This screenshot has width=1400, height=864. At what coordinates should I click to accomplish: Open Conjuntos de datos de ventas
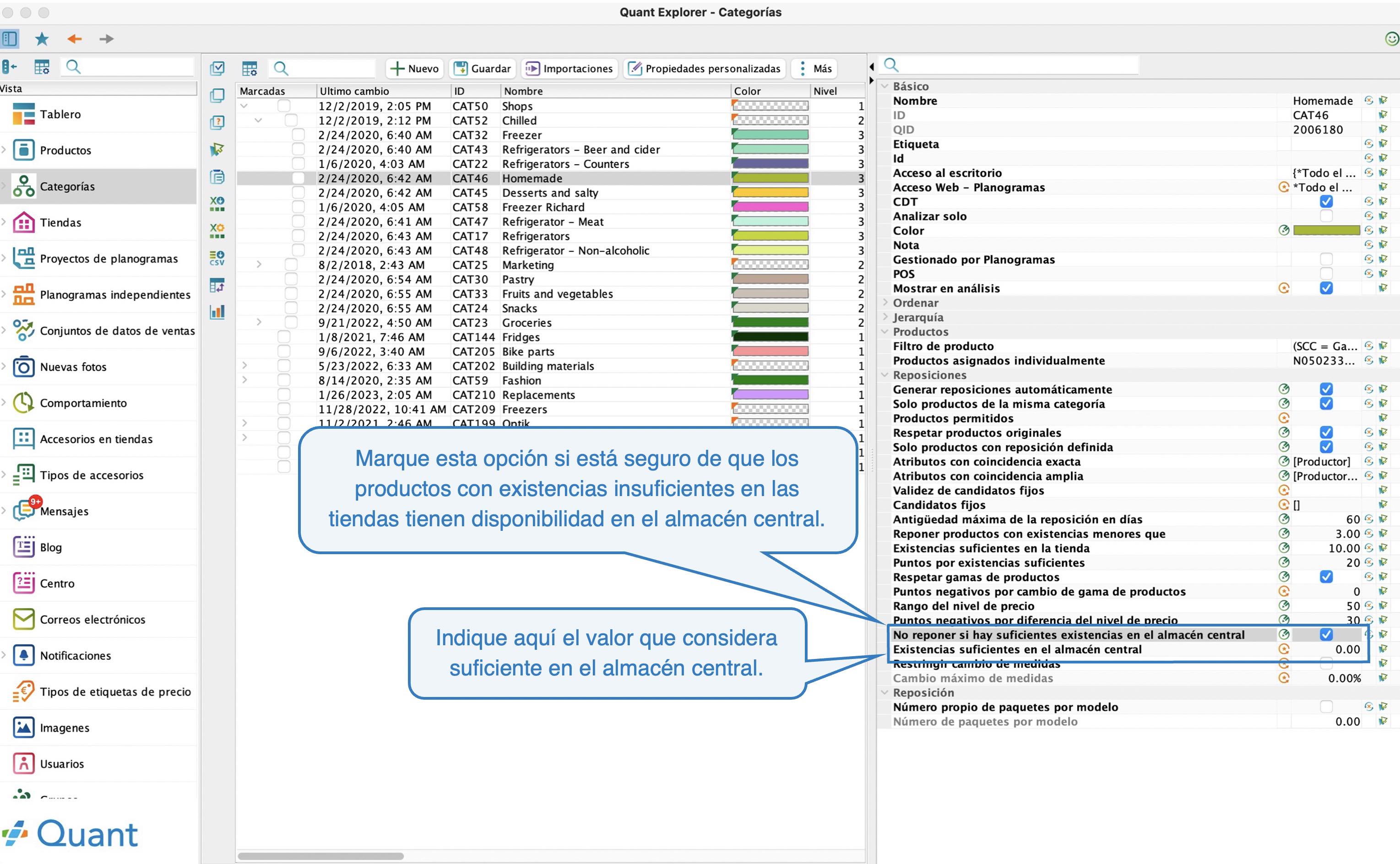(x=98, y=330)
